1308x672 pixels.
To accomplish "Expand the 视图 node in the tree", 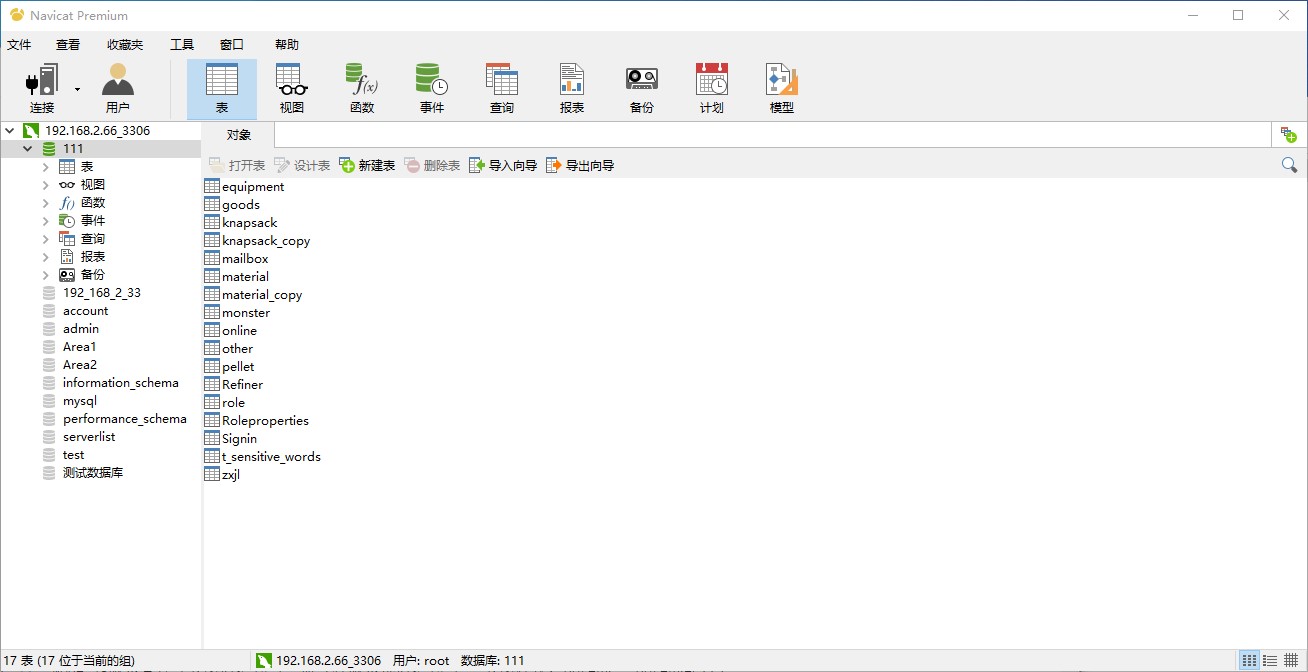I will tap(46, 185).
